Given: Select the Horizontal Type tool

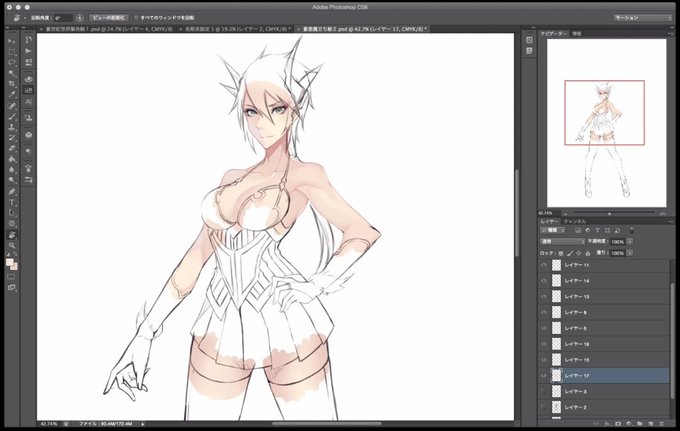Looking at the screenshot, I should 12,202.
